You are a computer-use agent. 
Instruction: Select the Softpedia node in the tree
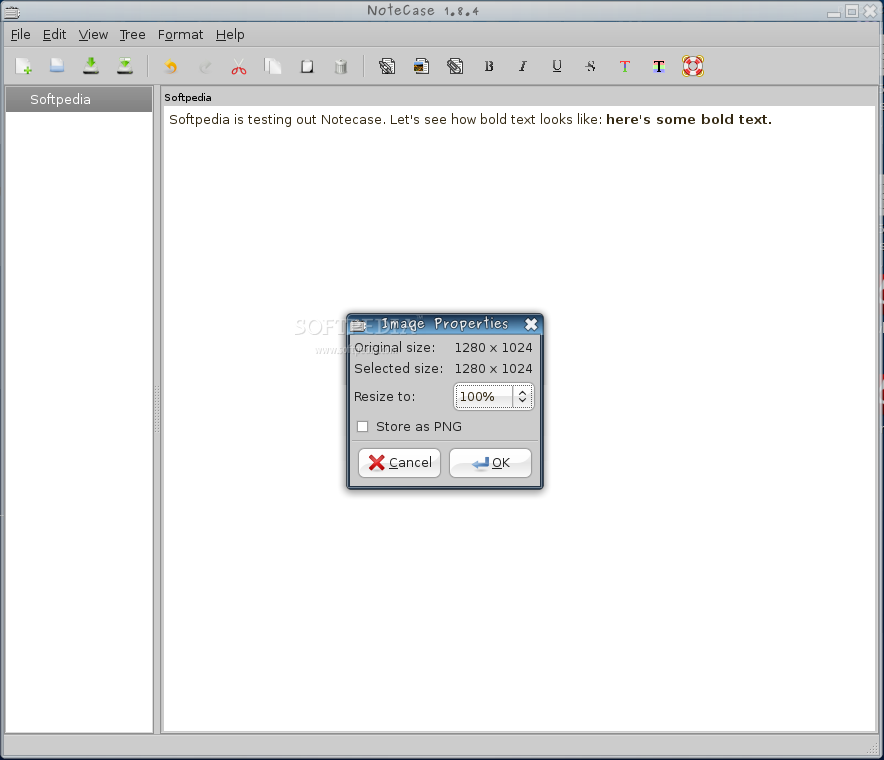(x=79, y=99)
